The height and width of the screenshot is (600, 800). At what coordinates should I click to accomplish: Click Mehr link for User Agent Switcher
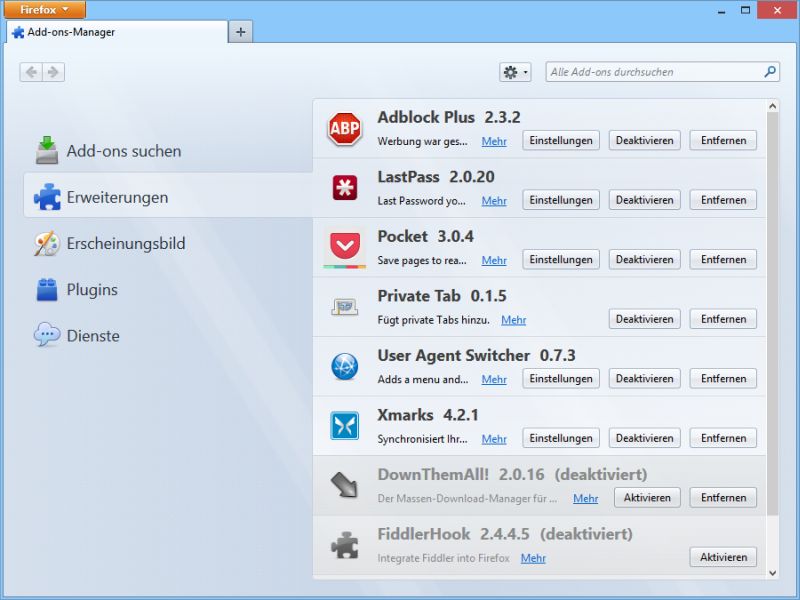(494, 380)
